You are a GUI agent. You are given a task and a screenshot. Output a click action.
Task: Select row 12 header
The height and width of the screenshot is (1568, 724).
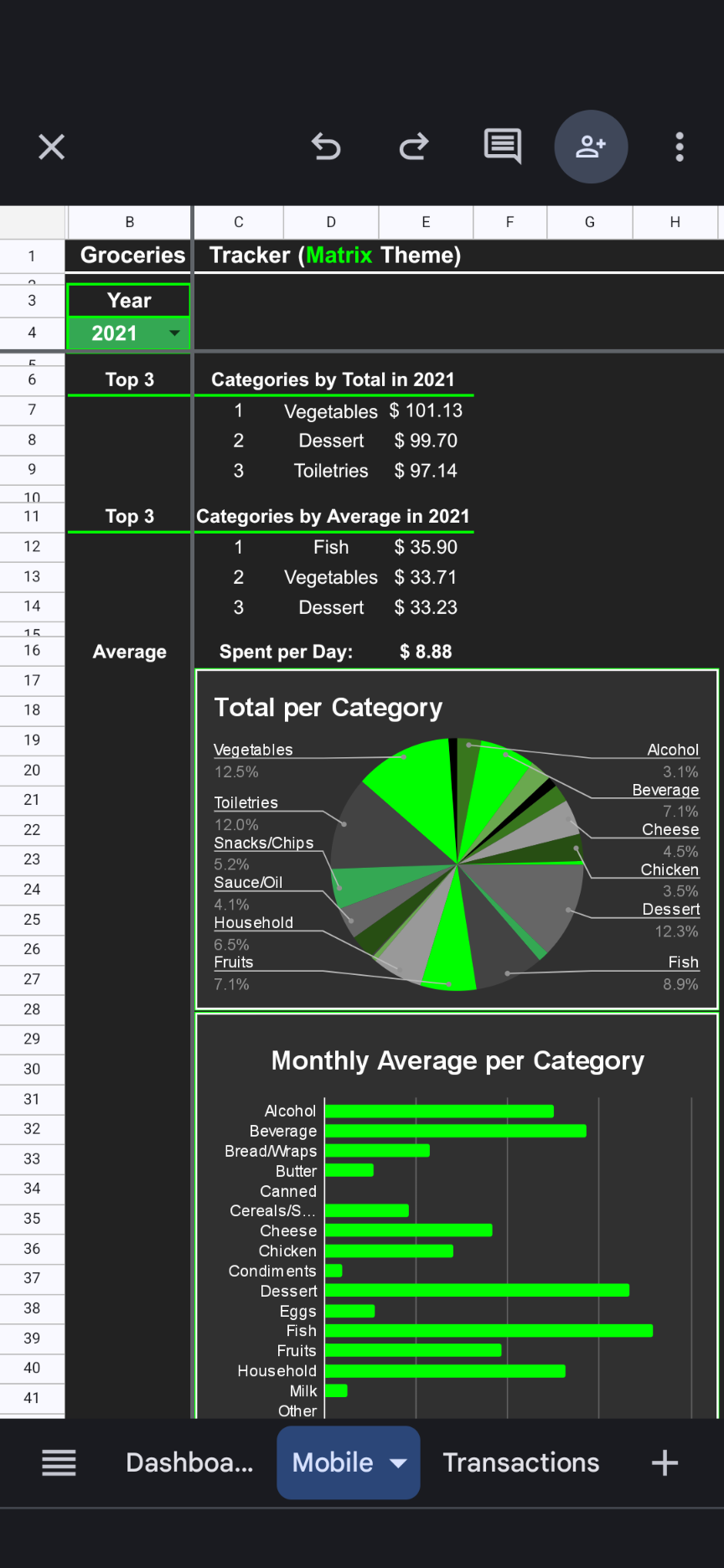[32, 546]
